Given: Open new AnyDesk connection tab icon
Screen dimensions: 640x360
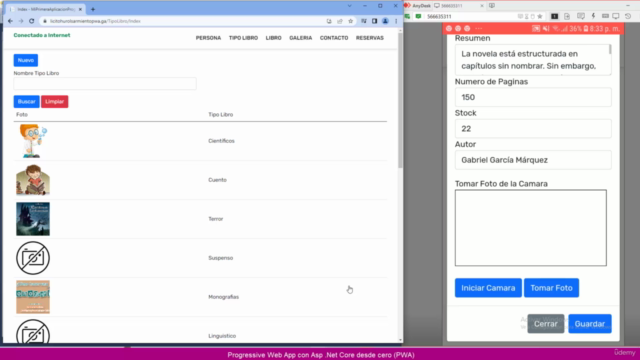Looking at the screenshot, I should click(492, 6).
